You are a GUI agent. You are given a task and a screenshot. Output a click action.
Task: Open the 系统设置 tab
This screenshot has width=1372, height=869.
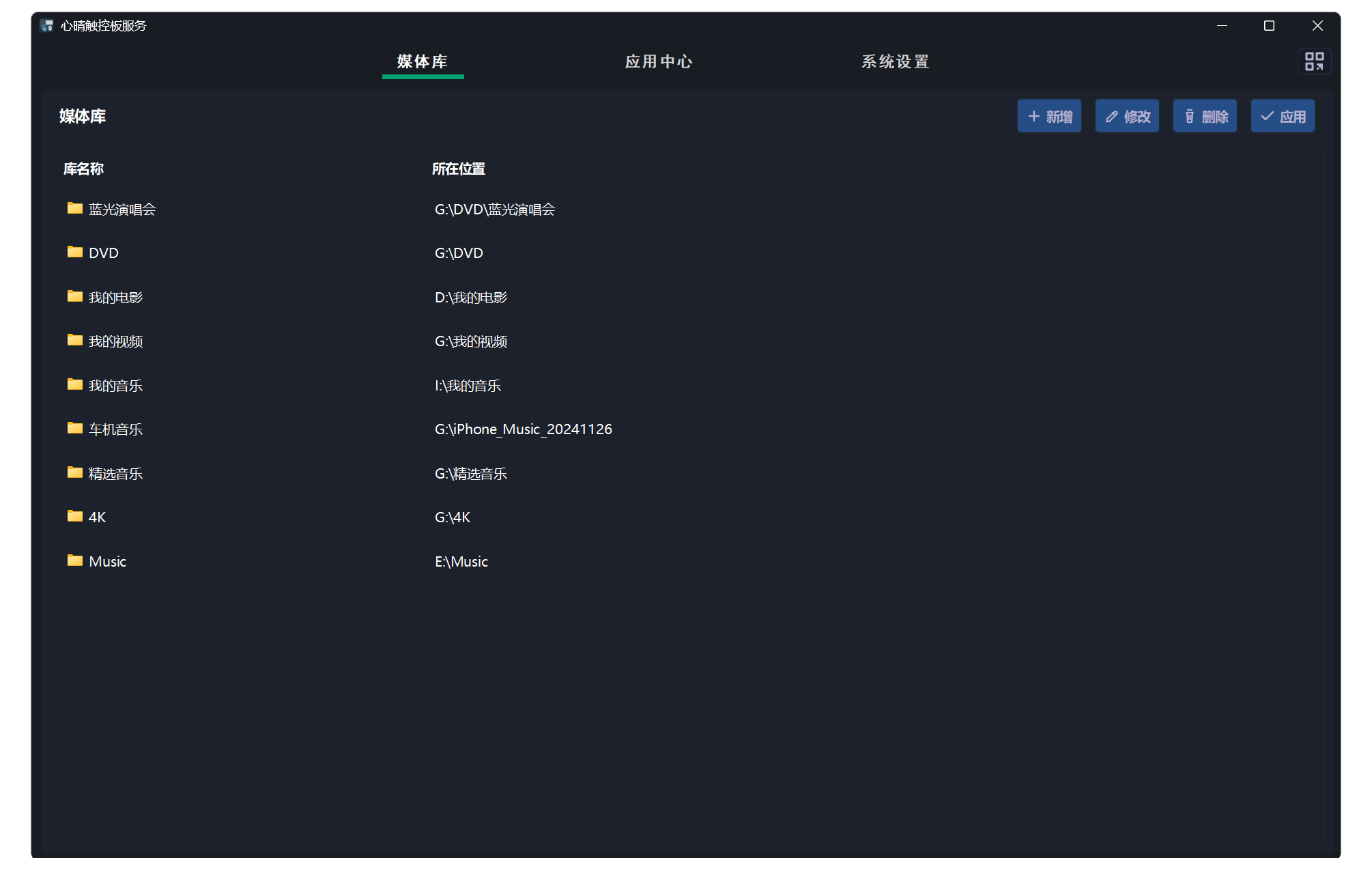click(895, 61)
